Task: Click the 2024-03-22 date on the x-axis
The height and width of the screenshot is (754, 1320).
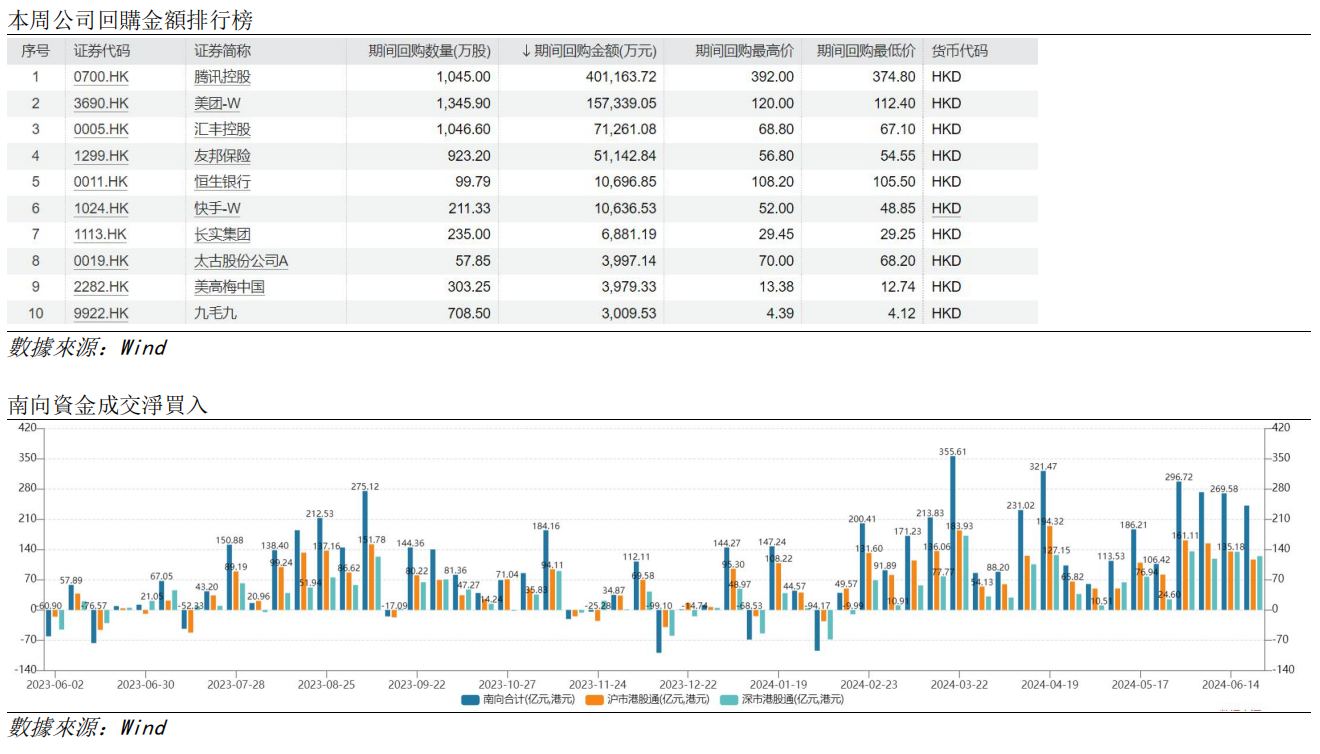Action: [x=959, y=684]
